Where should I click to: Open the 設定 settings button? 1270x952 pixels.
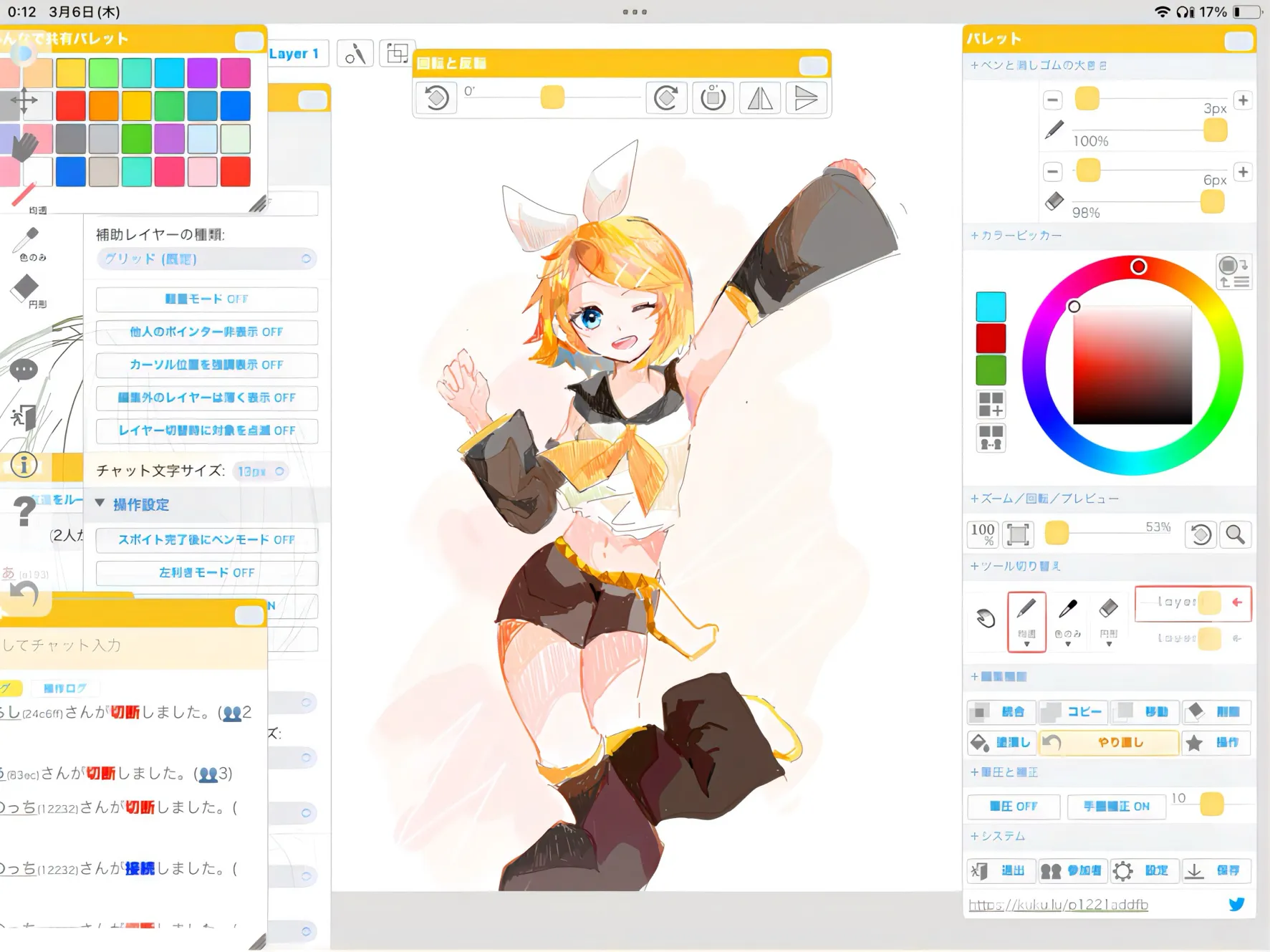pyautogui.click(x=1144, y=870)
